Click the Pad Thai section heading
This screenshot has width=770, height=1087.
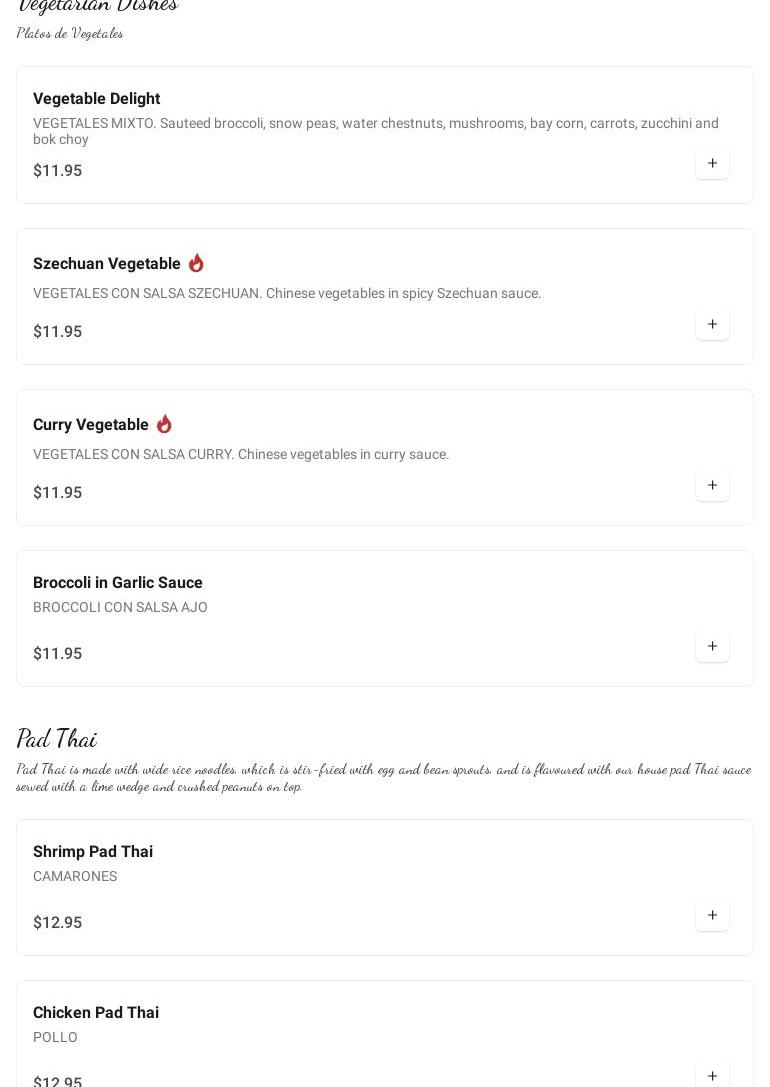point(57,739)
